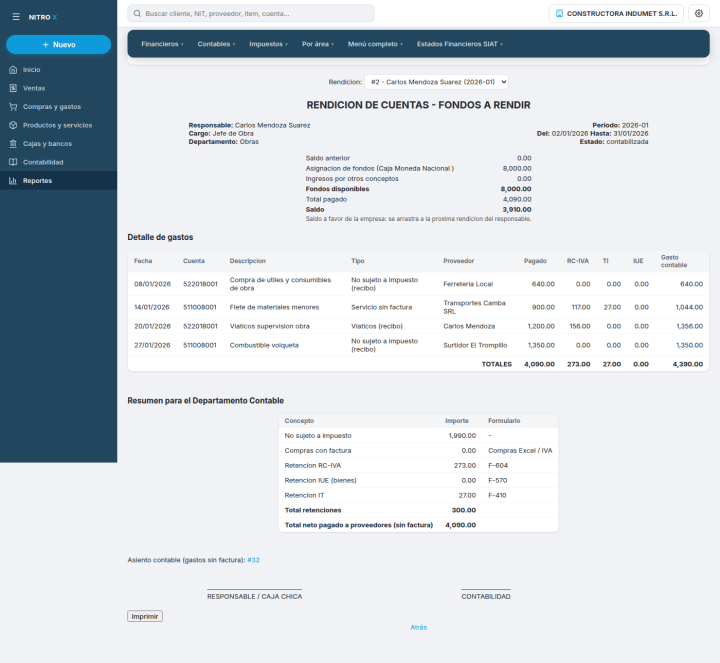Screen dimensions: 720x663
Task: Click the Gasto contable column header
Action: pos(674,261)
